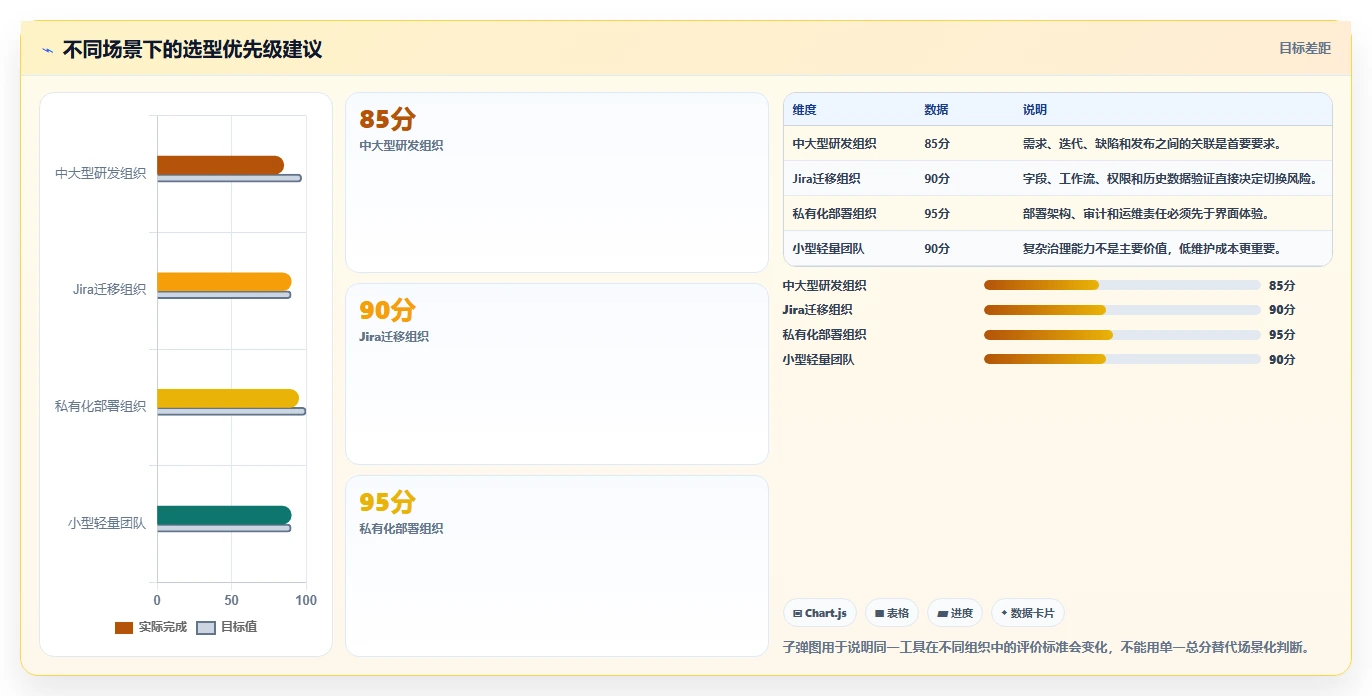Image resolution: width=1372 pixels, height=696 pixels.
Task: Select the Jira迁移组织 table row cell
Action: (826, 179)
